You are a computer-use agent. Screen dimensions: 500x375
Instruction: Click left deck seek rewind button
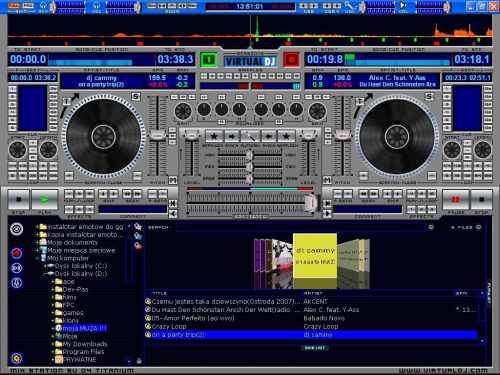(127, 194)
